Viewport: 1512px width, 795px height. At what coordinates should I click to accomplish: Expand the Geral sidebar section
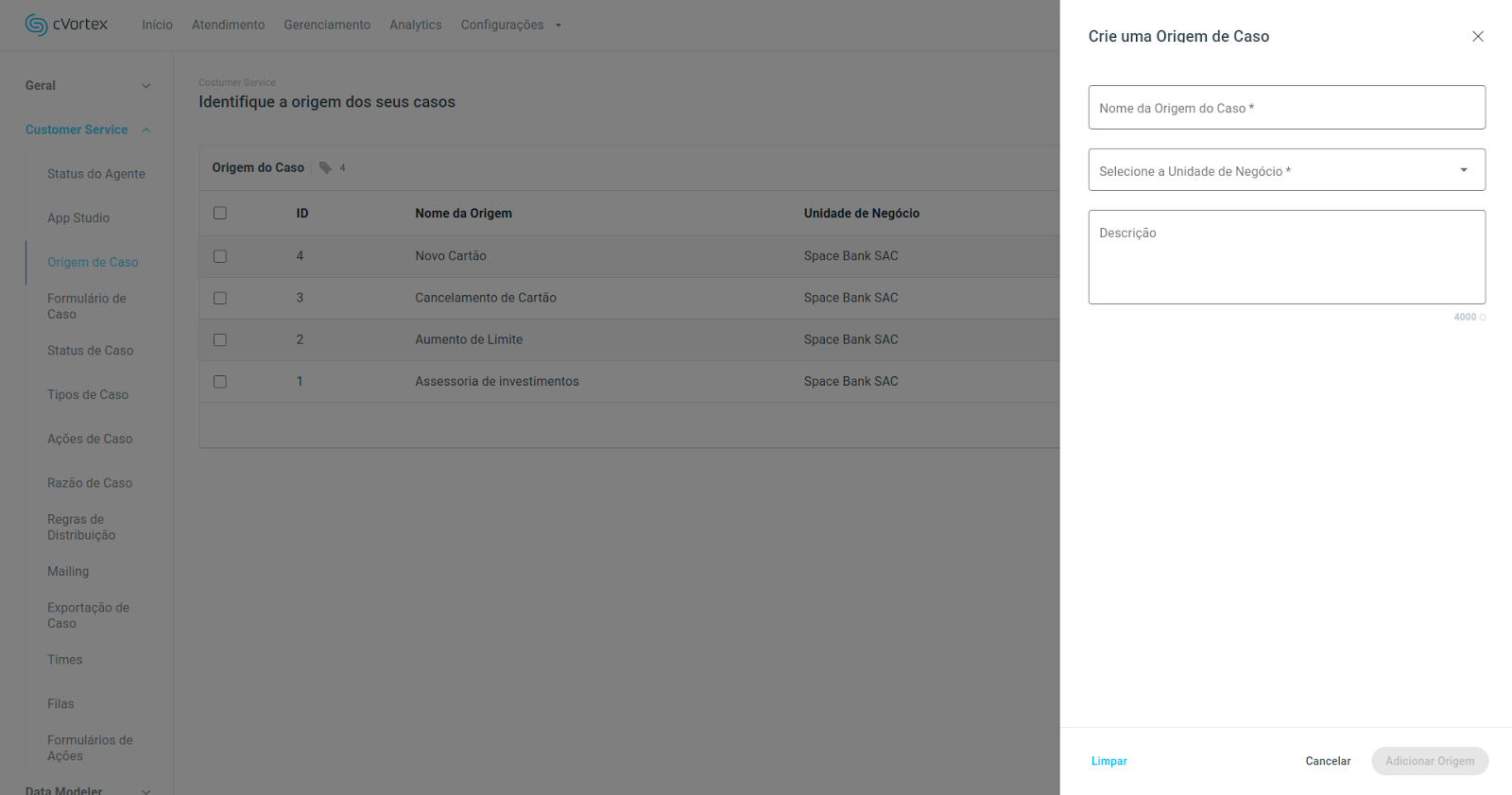point(146,86)
